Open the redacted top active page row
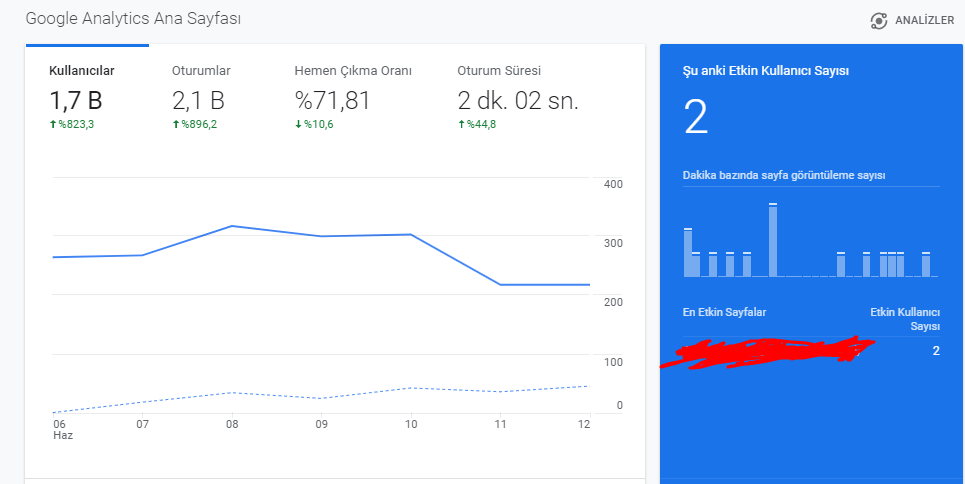Screen dimensions: 965x484 [x=811, y=351]
